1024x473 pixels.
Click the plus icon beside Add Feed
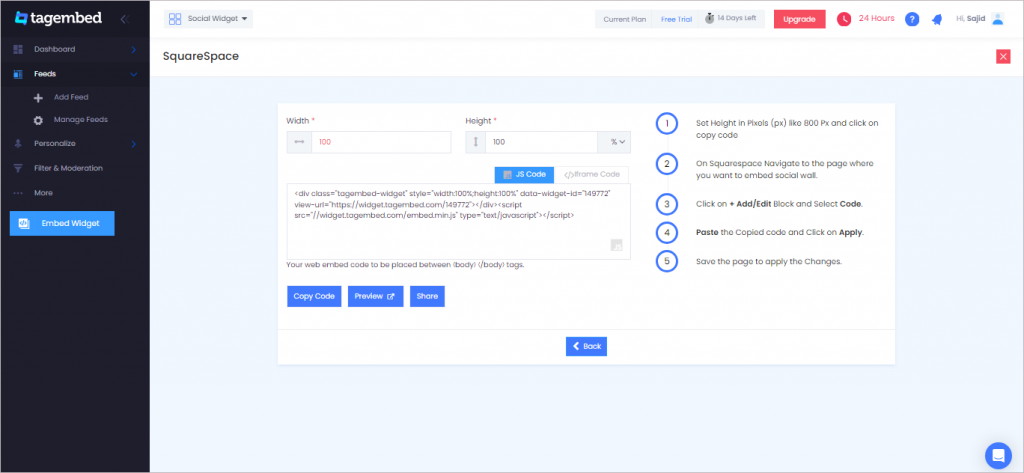click(x=38, y=98)
